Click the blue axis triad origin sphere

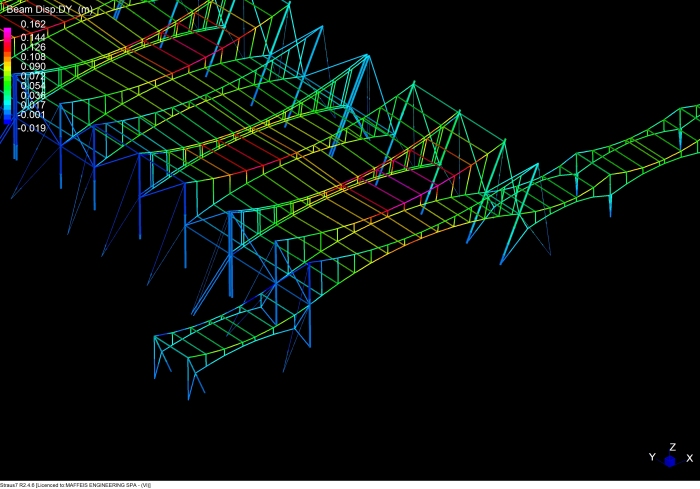(670, 461)
